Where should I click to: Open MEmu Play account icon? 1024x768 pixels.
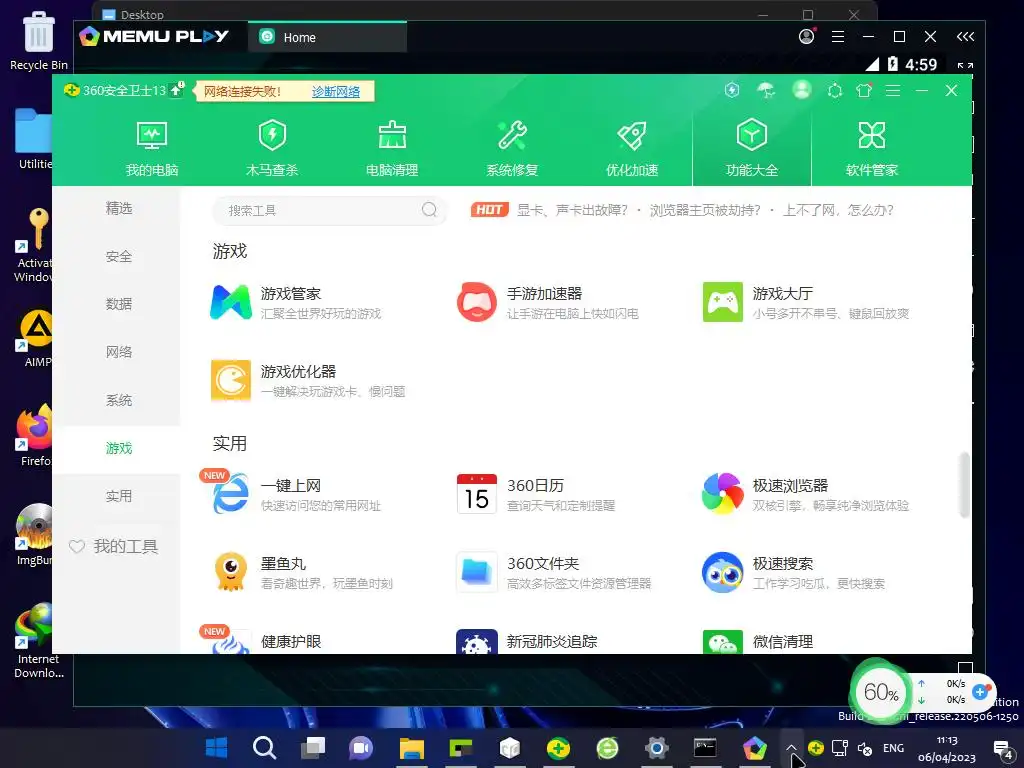807,37
